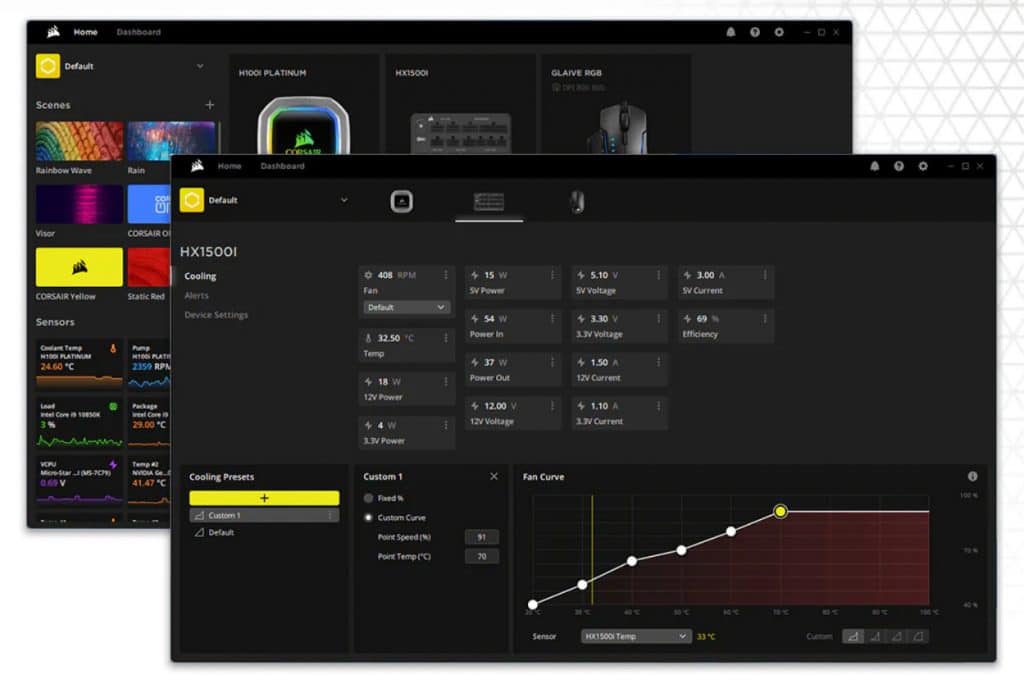Screen dimensions: 1024x688
Task: Open Fan mode Default dropdown
Action: [x=406, y=307]
